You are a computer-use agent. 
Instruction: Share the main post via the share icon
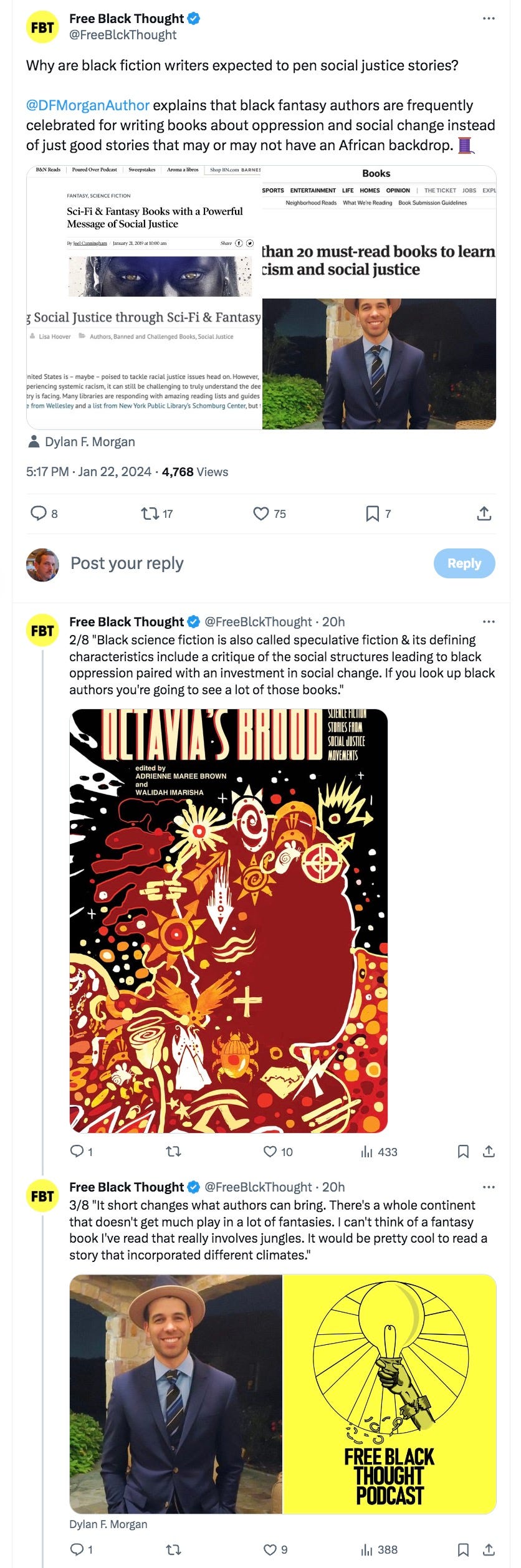(484, 514)
